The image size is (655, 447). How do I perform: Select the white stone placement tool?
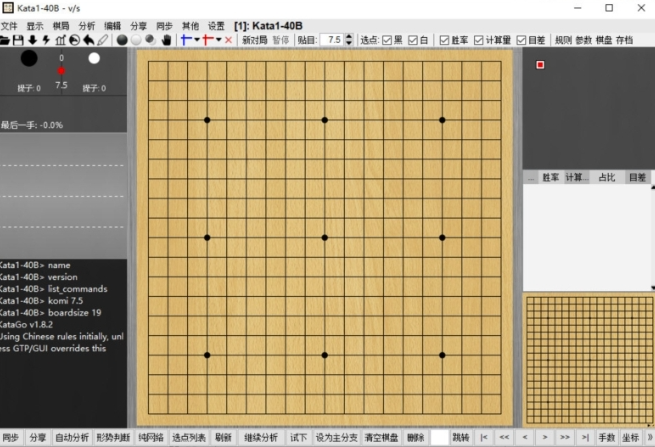coord(136,40)
